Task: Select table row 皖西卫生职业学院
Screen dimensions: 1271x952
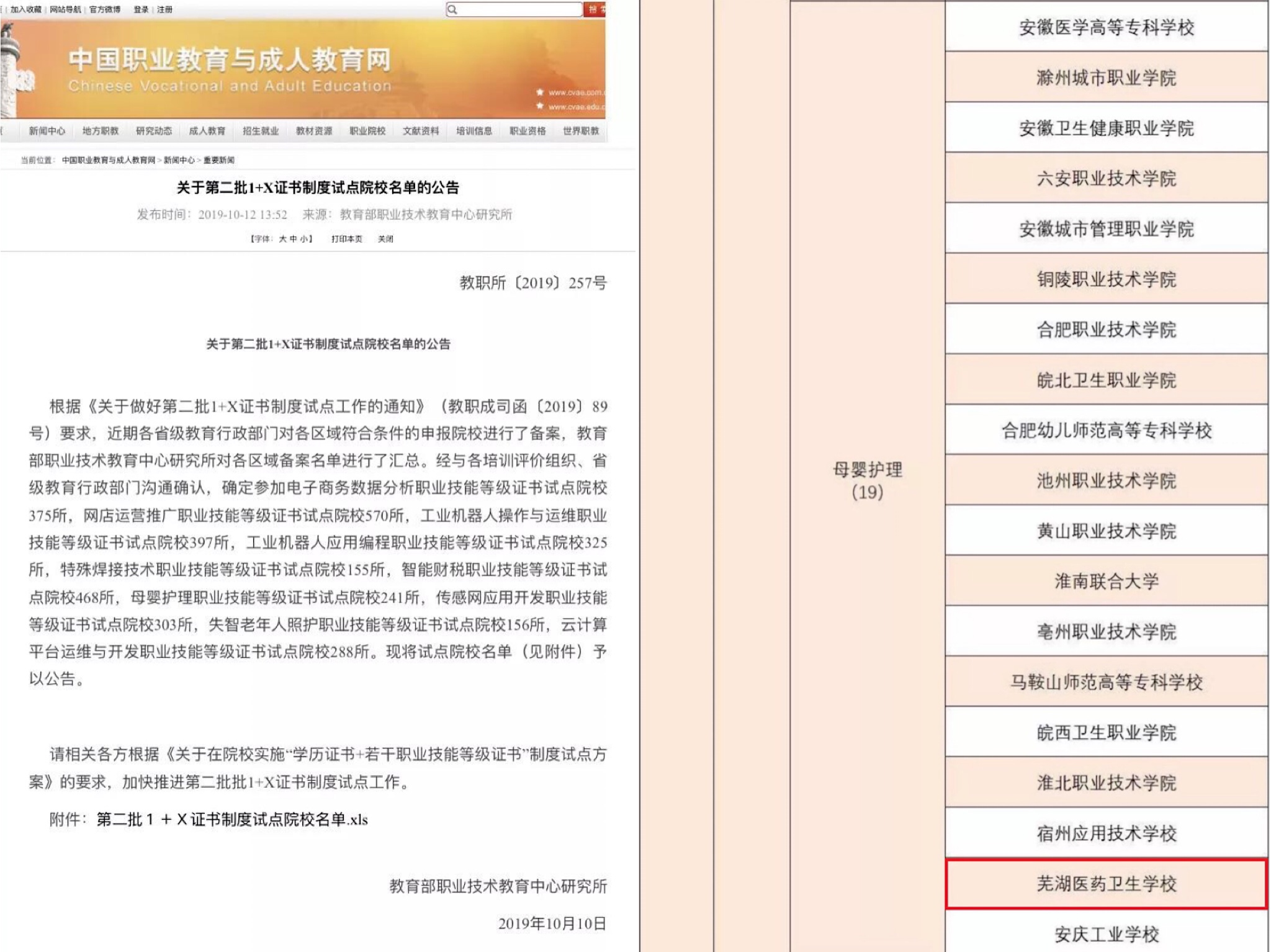Action: click(1107, 732)
